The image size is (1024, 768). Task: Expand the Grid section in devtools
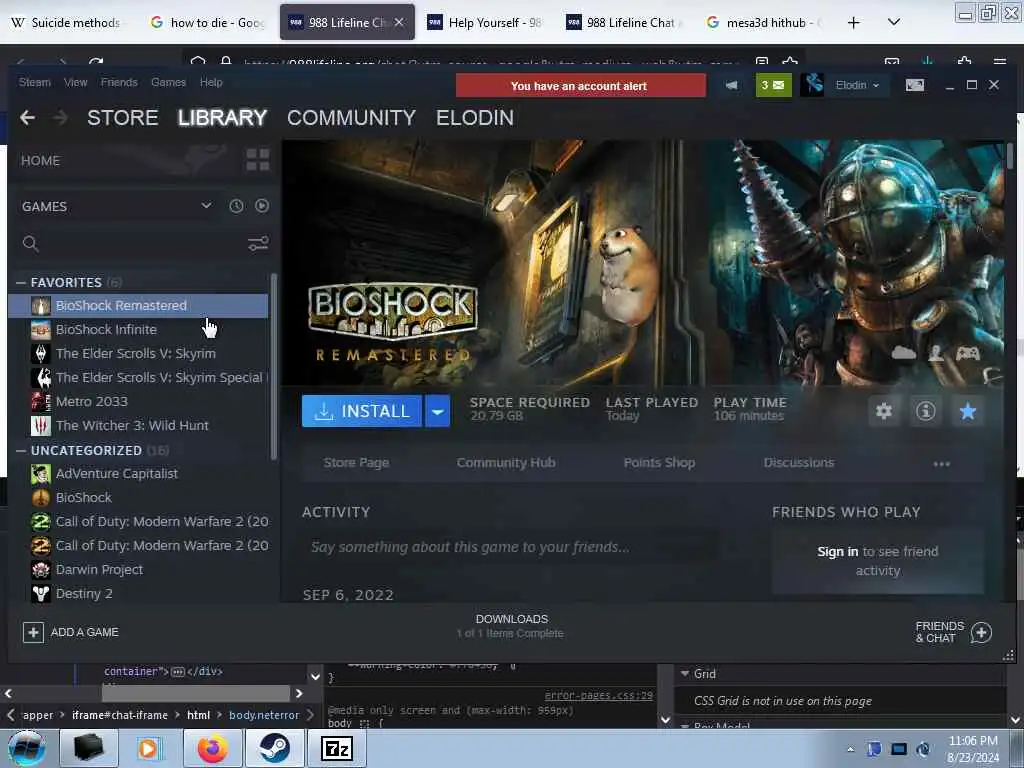[x=685, y=673]
